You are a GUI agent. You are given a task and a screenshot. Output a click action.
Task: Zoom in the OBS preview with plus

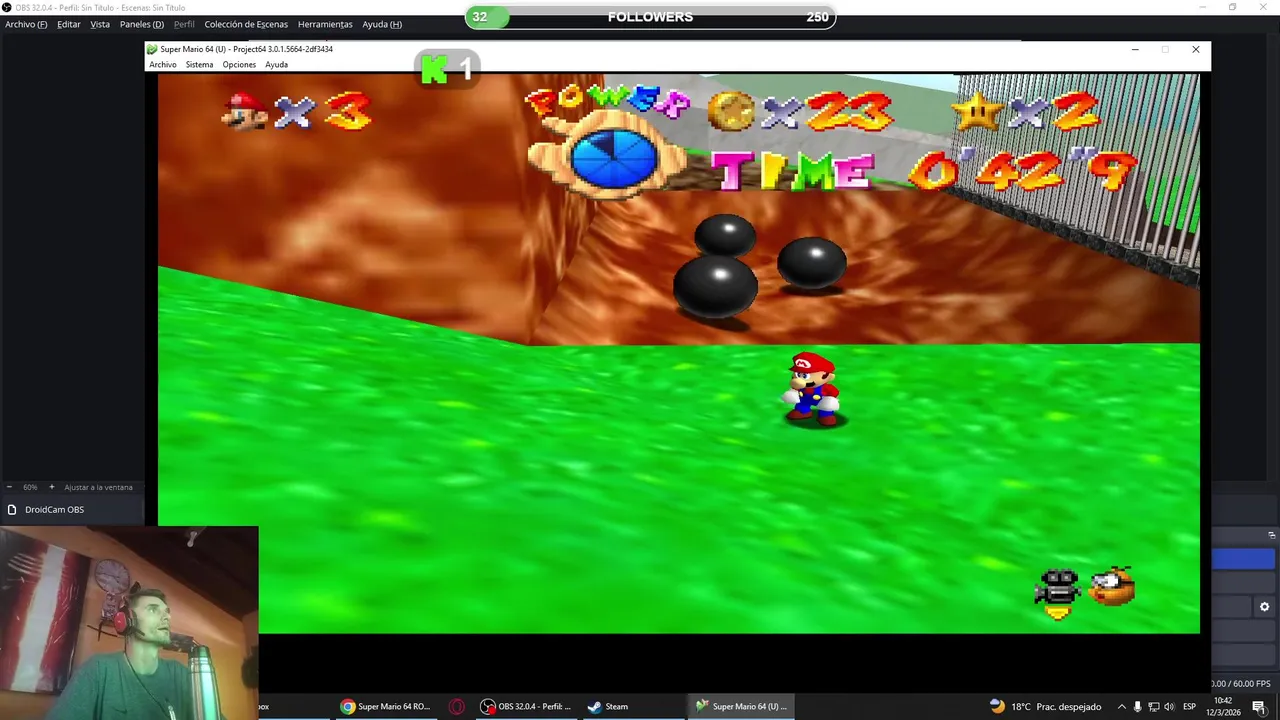52,487
